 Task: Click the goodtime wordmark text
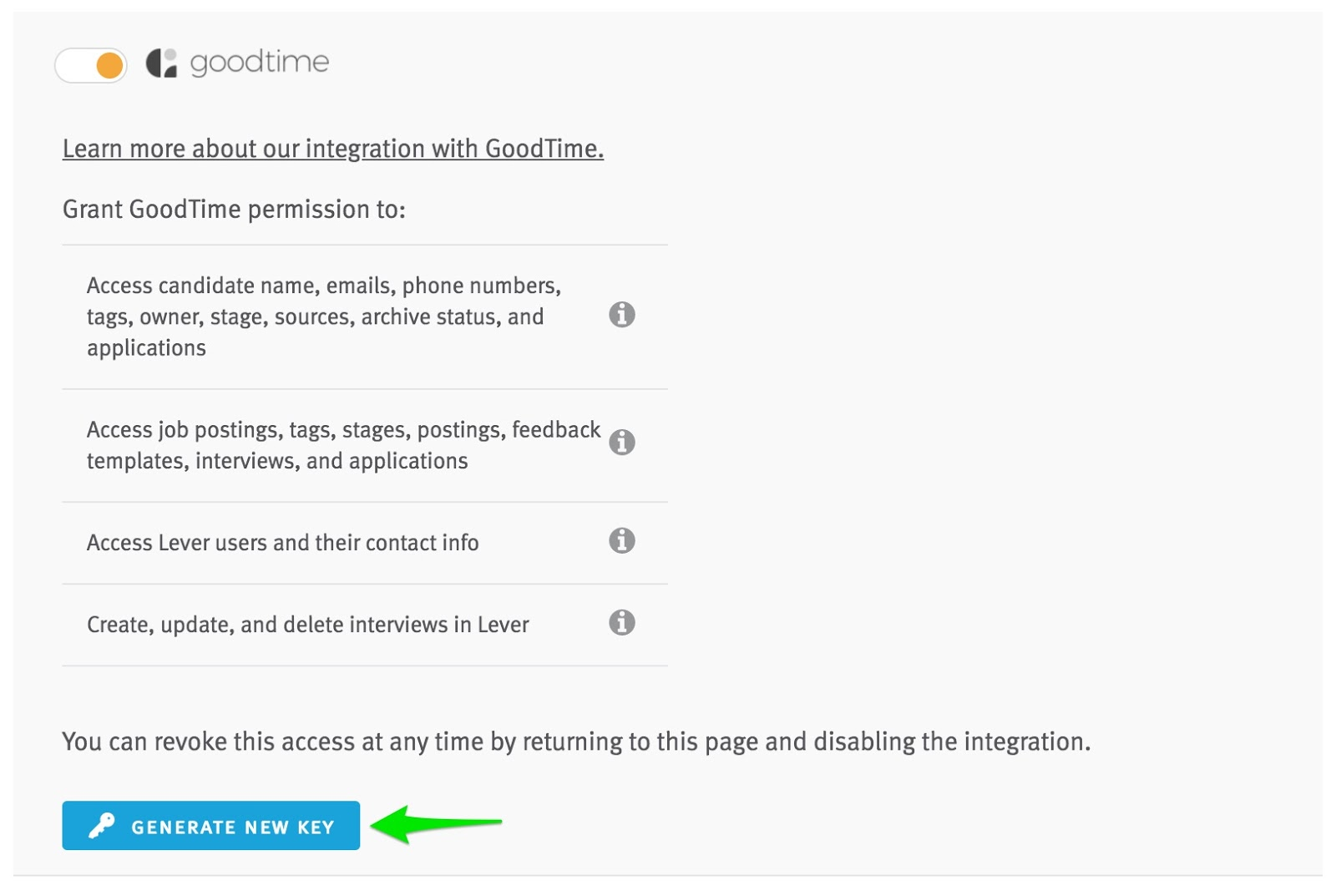[260, 63]
